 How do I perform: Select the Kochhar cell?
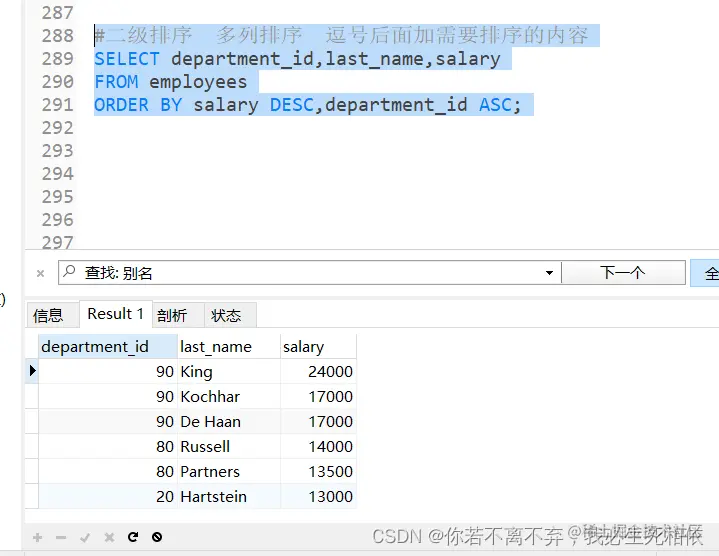(x=229, y=396)
